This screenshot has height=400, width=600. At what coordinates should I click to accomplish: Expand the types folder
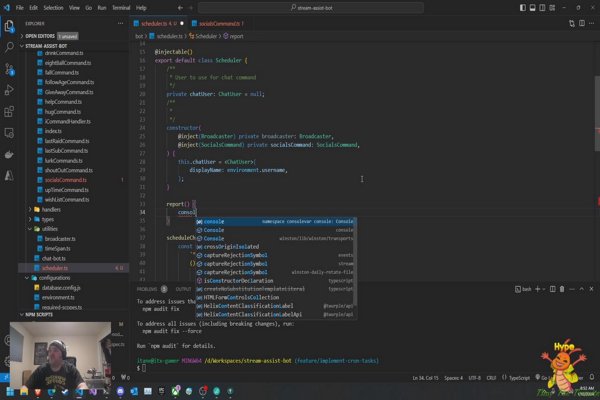click(47, 219)
